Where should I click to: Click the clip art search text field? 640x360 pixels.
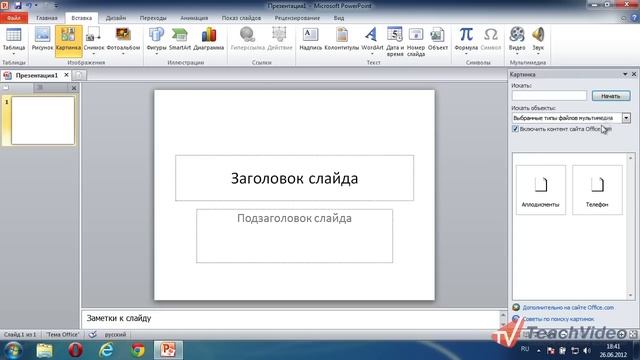[549, 96]
